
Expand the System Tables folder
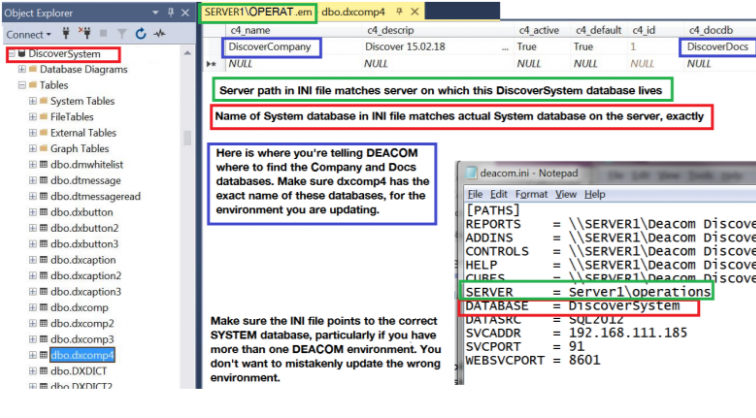[32, 101]
